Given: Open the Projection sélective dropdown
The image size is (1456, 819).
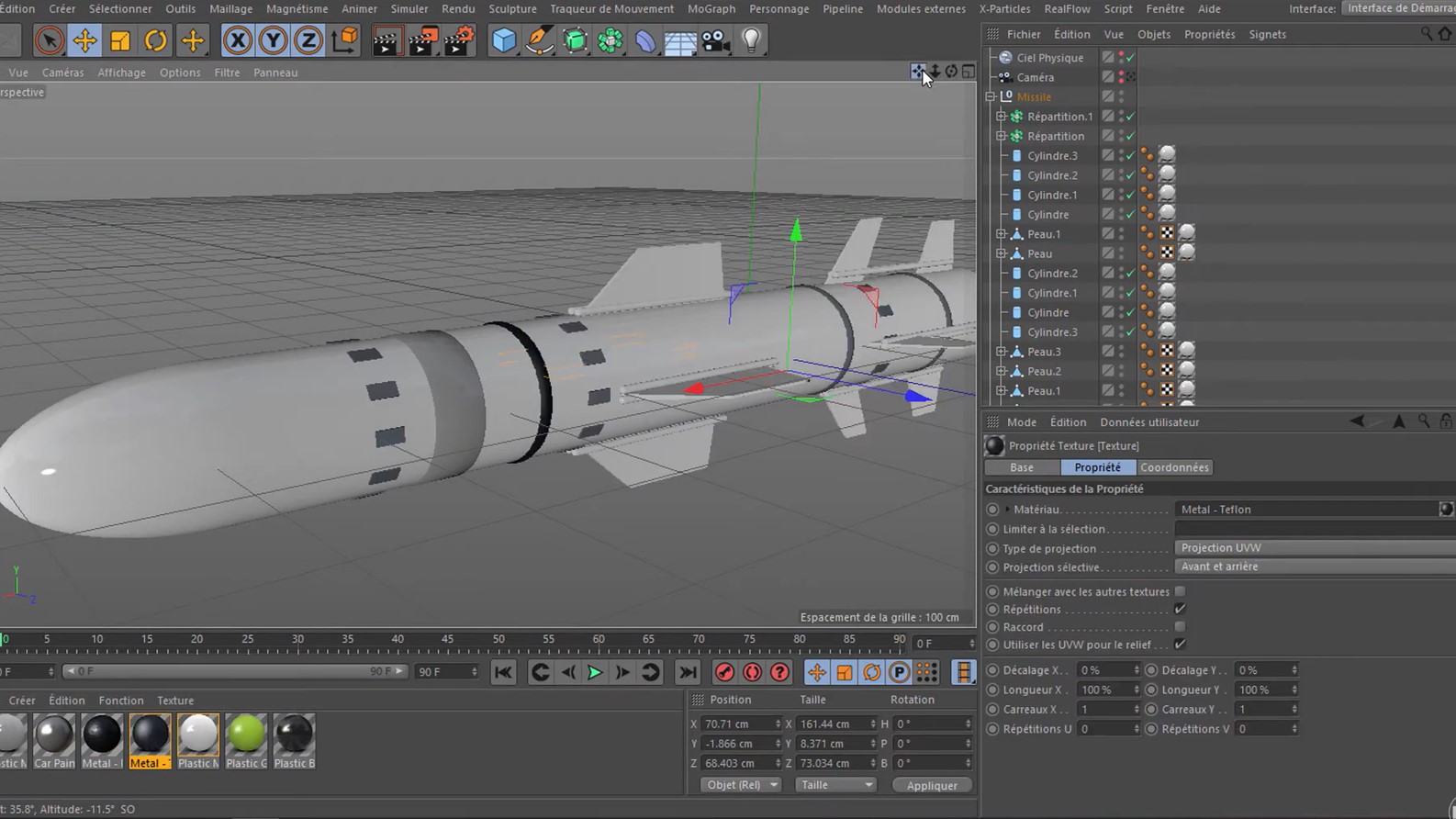Looking at the screenshot, I should (x=1315, y=567).
